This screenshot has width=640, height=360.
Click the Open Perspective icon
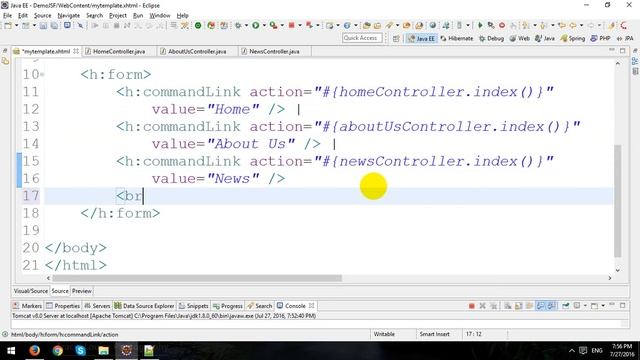[396, 38]
